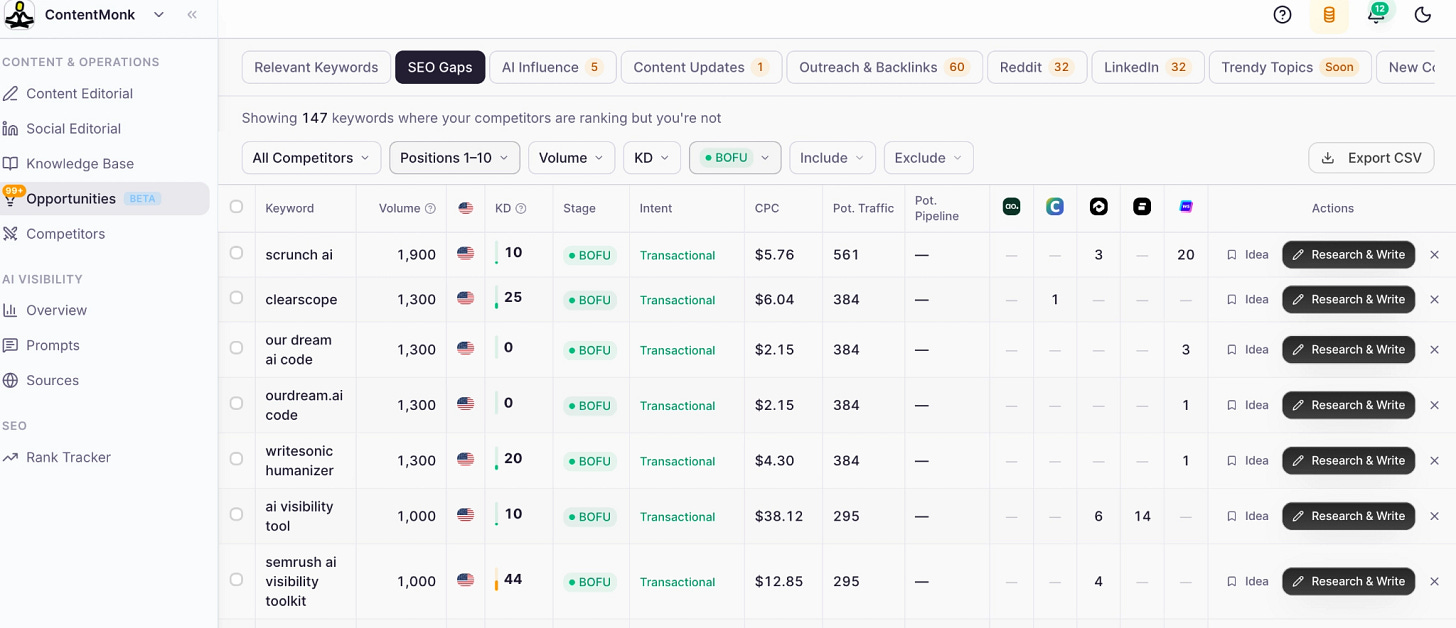Switch to the AI Influence tab
This screenshot has width=1456, height=628.
tap(551, 67)
